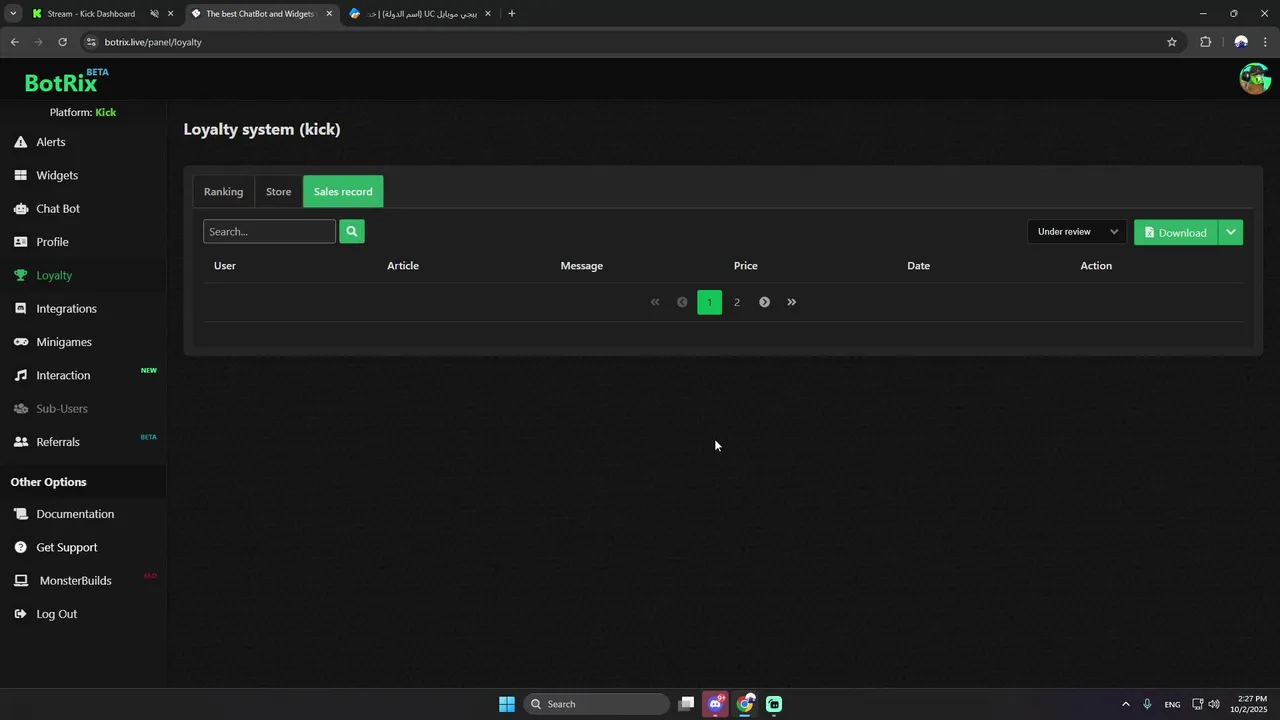Viewport: 1280px width, 720px height.
Task: Click the user avatar in top right
Action: pyautogui.click(x=1254, y=78)
